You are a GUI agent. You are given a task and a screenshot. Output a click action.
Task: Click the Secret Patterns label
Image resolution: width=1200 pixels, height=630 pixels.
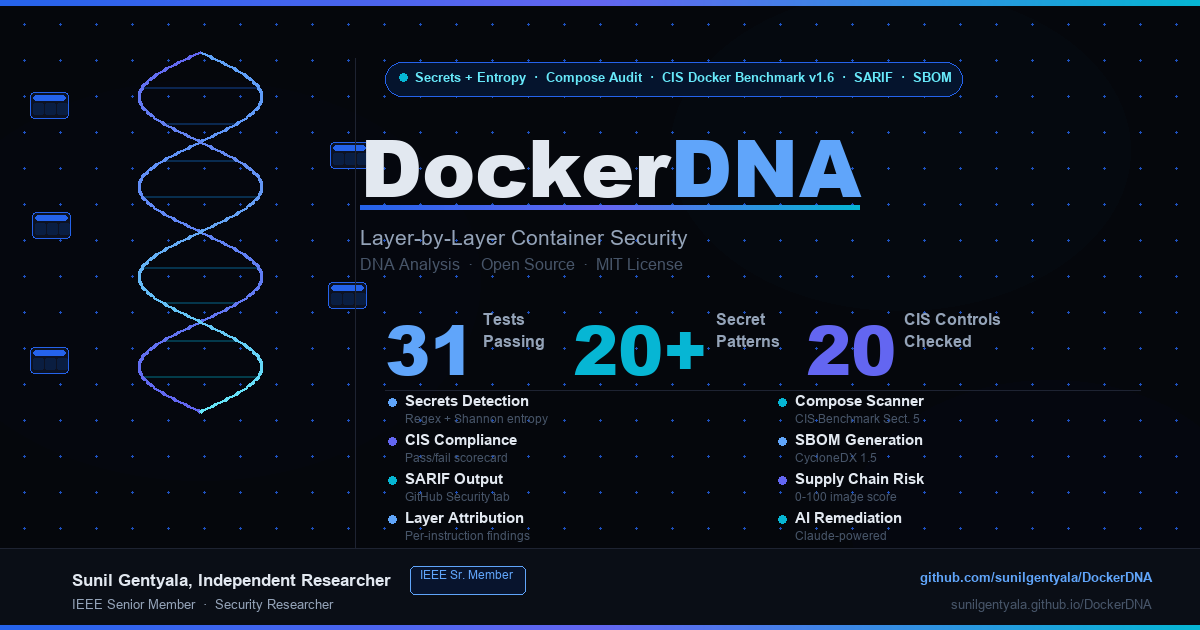click(748, 331)
